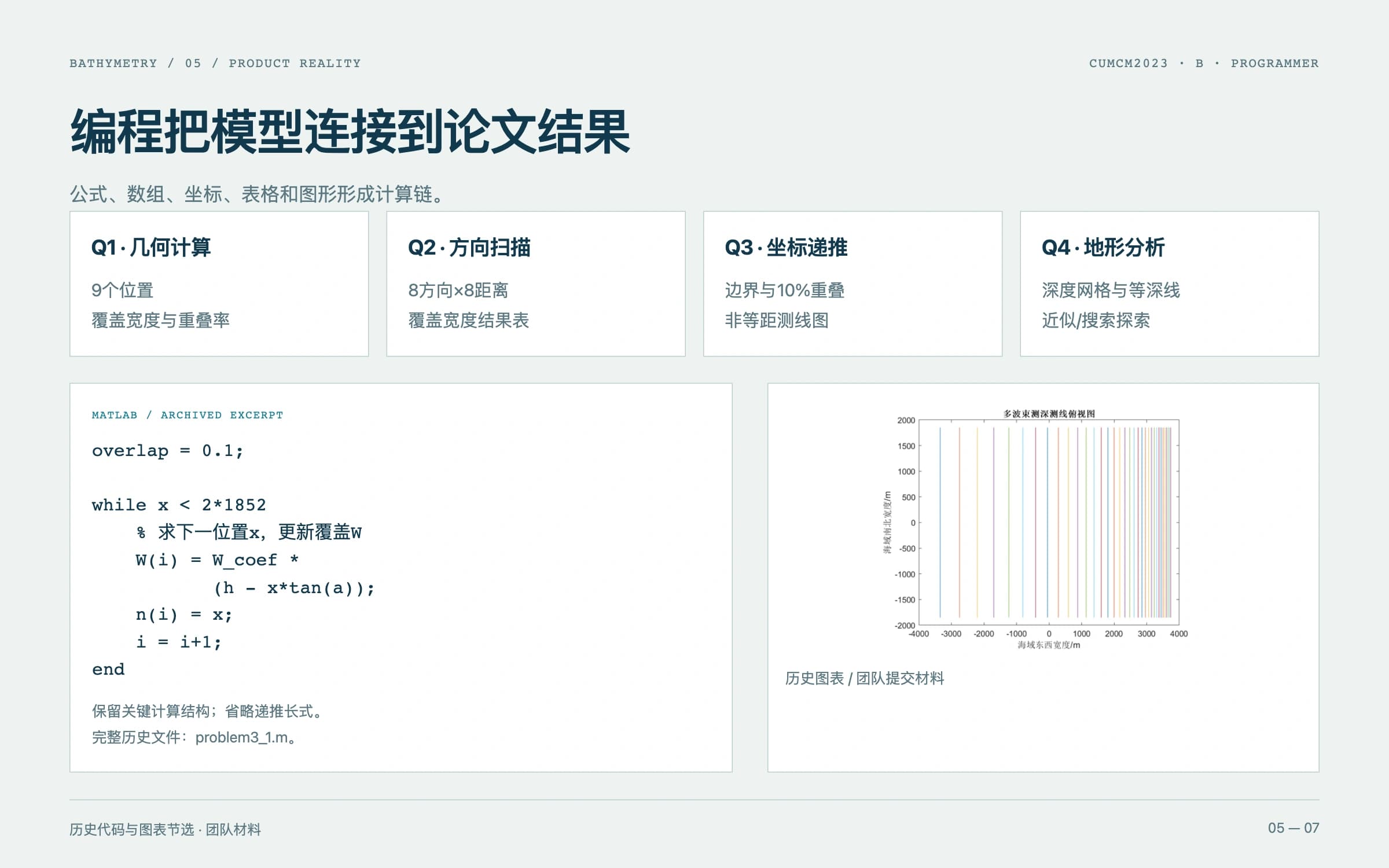Click the code line overlap = 0.1;
Viewport: 1389px width, 868px height.
coord(168,450)
